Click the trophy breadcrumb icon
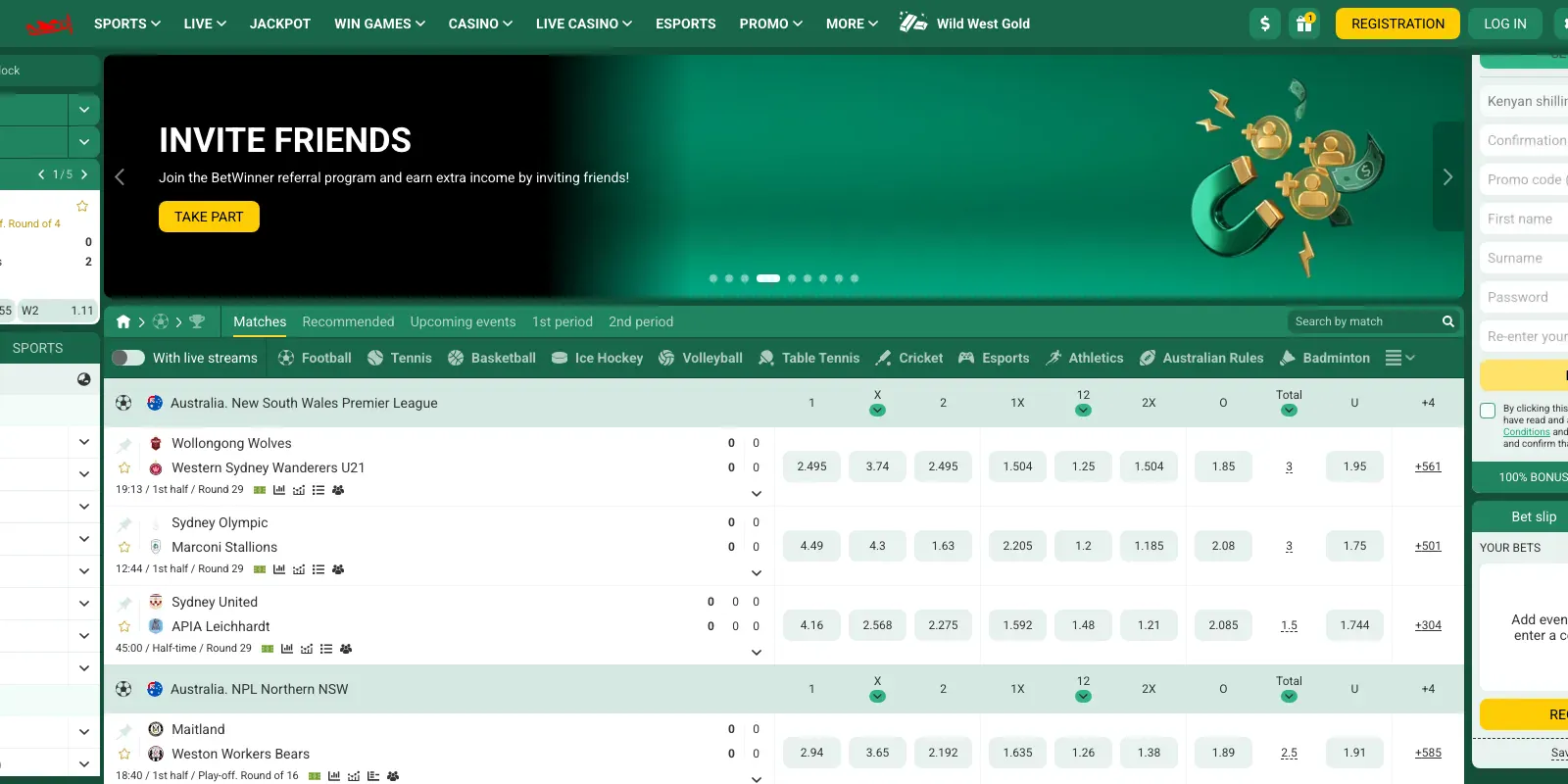 pos(197,321)
